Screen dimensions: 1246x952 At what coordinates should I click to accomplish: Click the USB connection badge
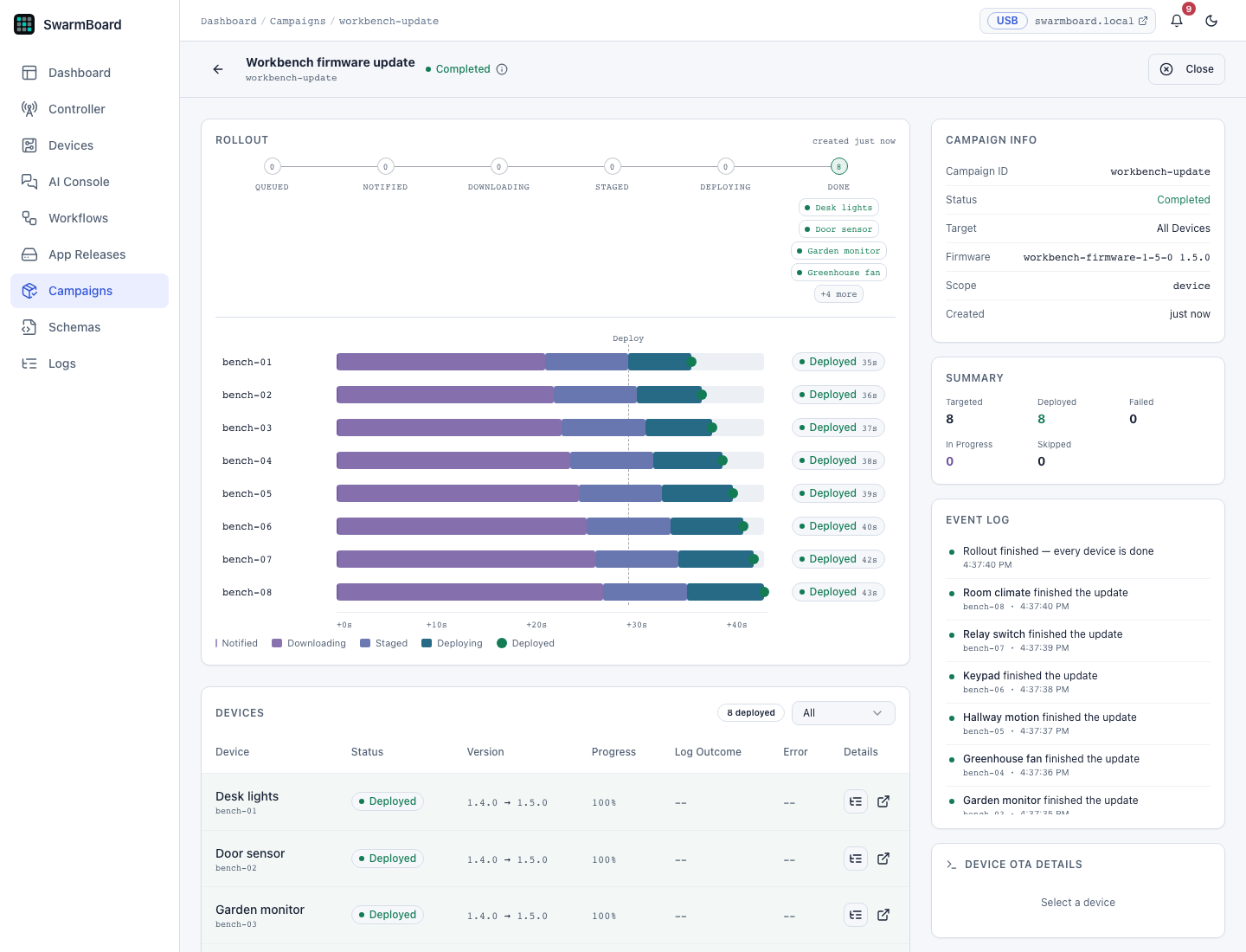click(x=1007, y=21)
